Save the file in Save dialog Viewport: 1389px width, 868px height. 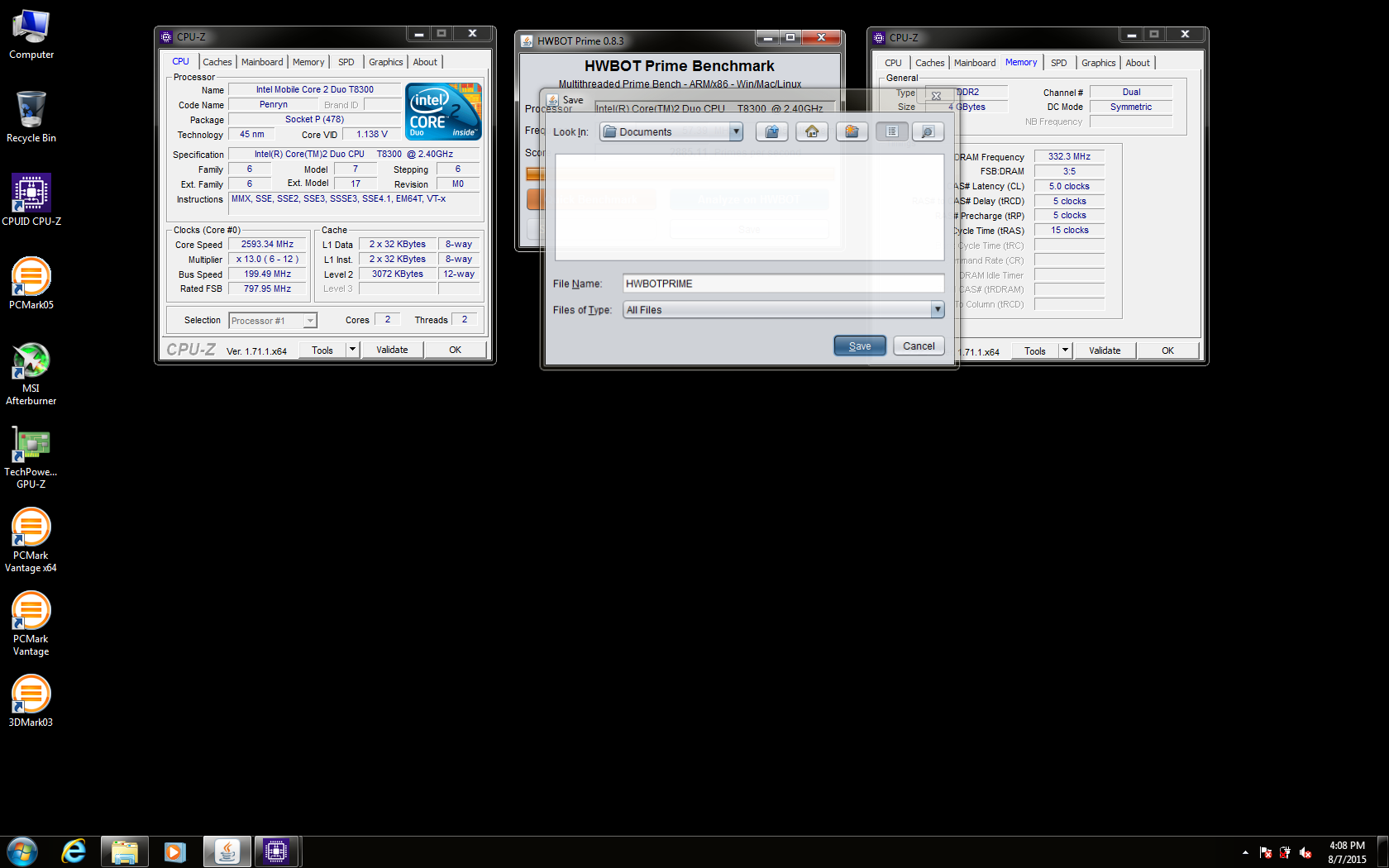click(x=860, y=346)
